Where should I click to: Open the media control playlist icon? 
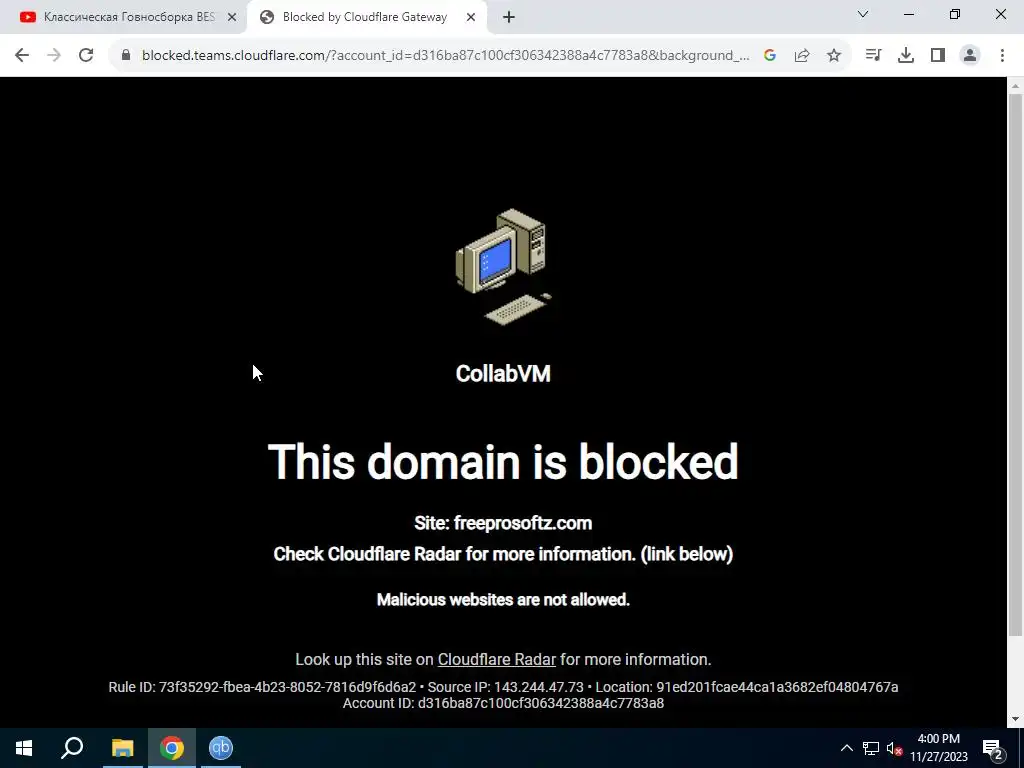[x=873, y=56]
